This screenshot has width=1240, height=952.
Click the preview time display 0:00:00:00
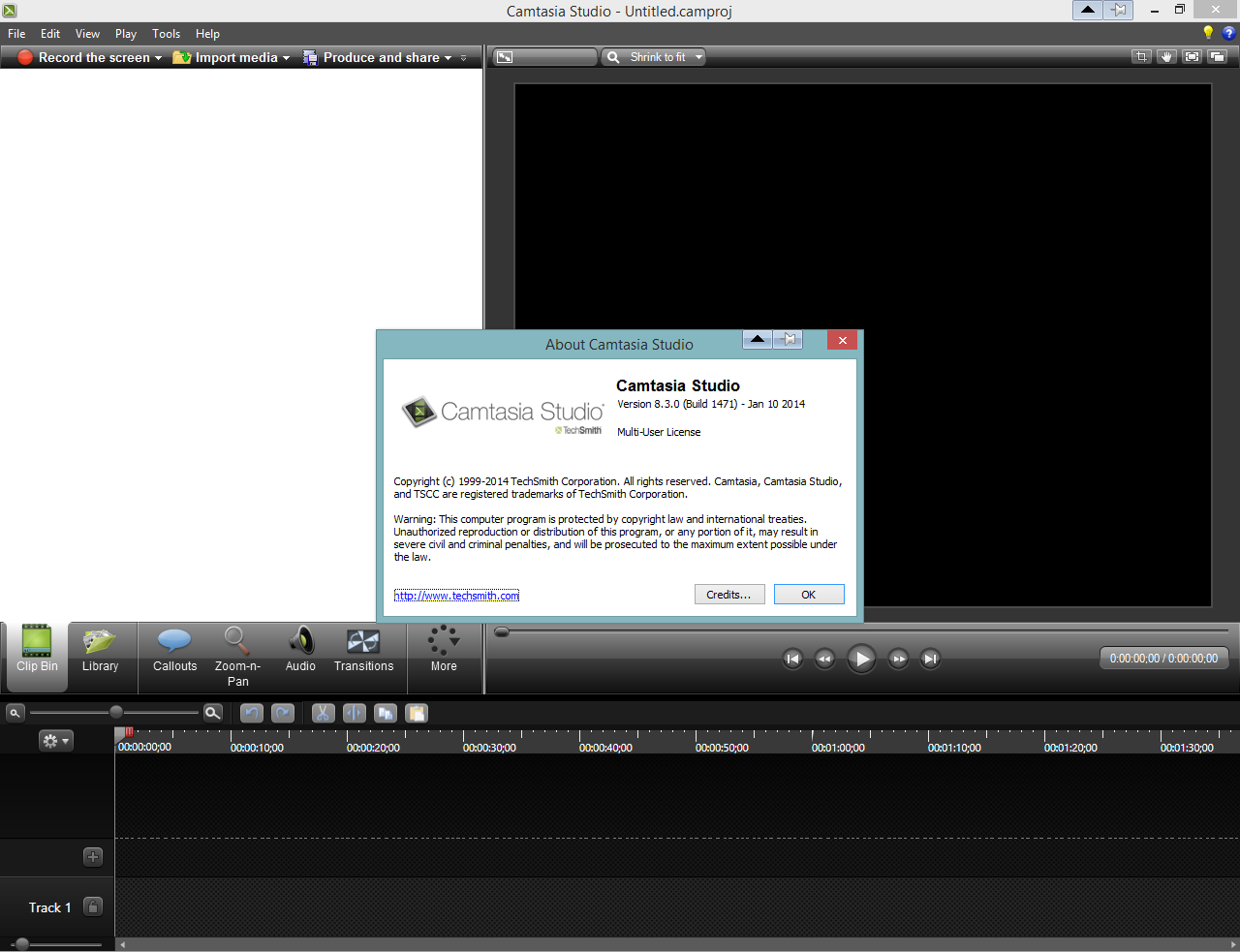click(x=1163, y=659)
